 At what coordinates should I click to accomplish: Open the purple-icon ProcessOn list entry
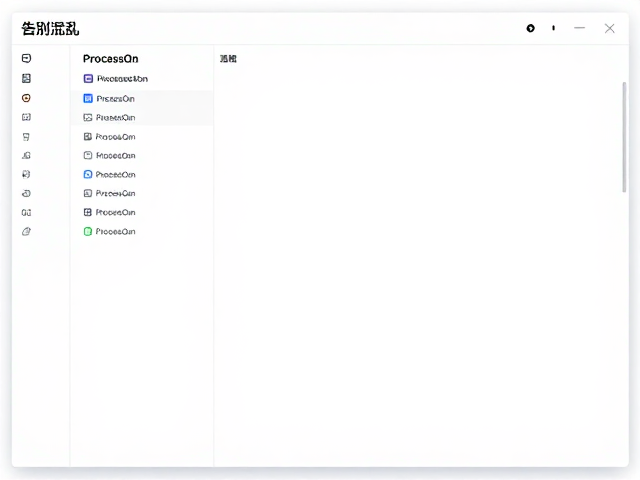click(x=116, y=79)
